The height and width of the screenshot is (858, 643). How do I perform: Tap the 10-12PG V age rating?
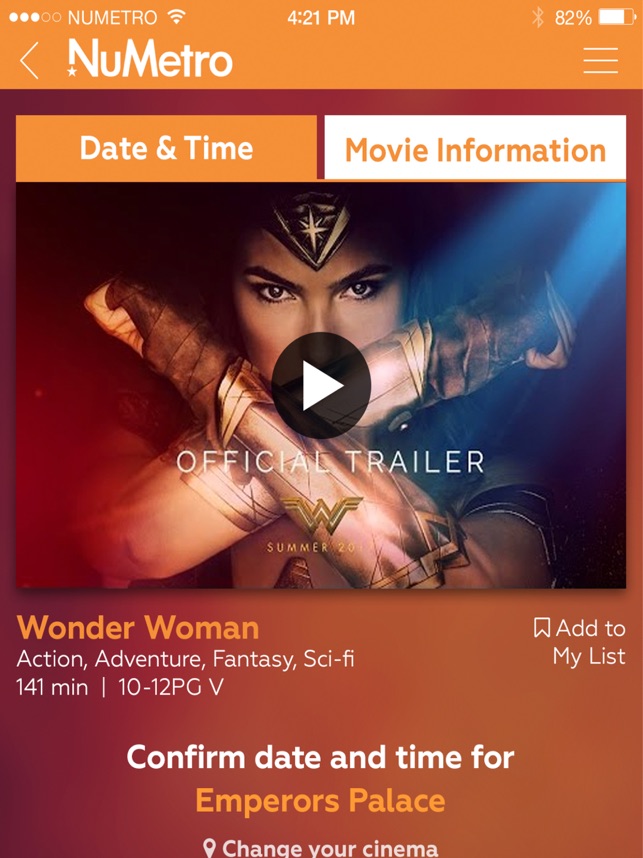171,687
